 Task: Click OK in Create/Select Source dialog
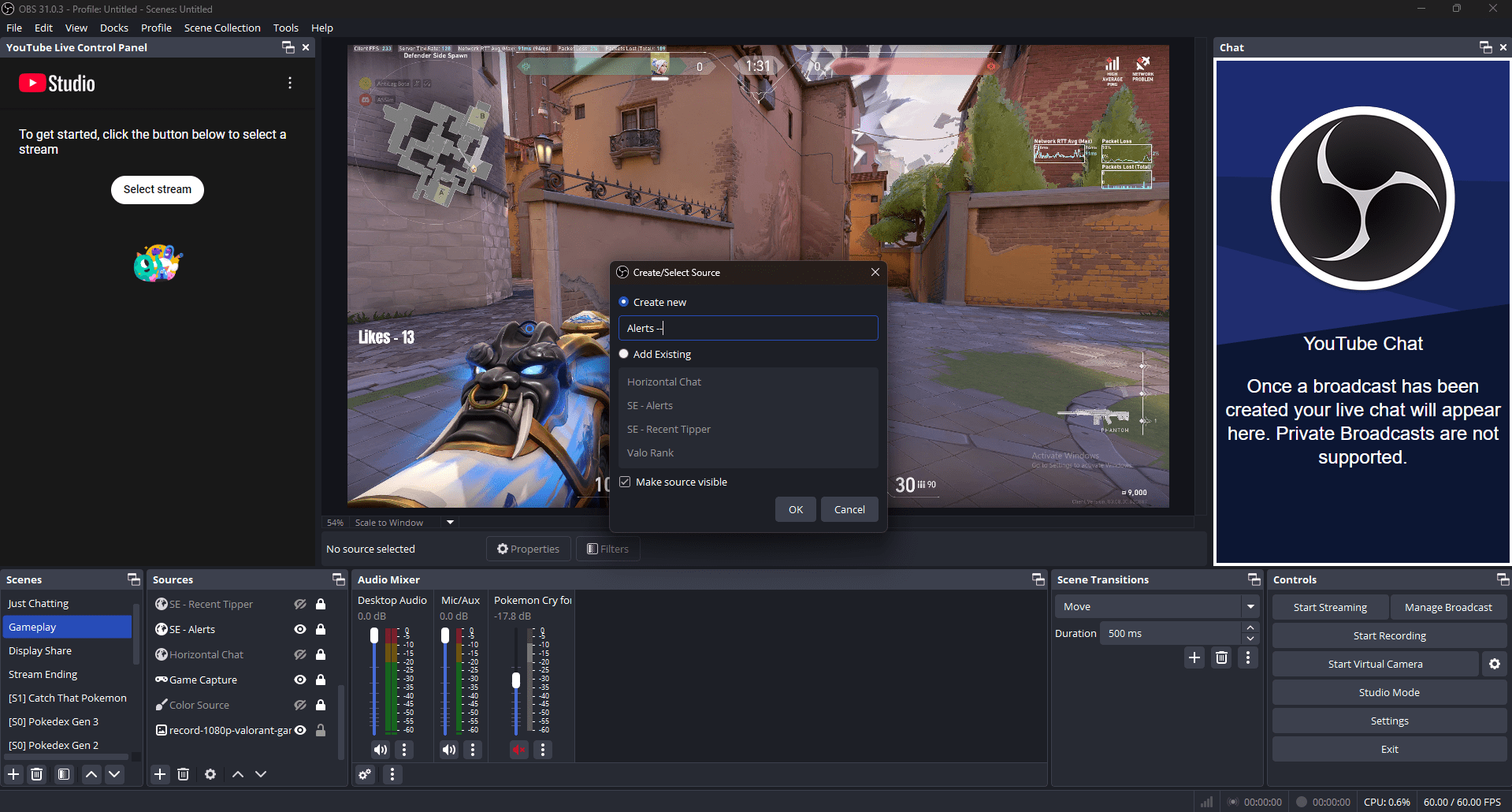[x=795, y=509]
